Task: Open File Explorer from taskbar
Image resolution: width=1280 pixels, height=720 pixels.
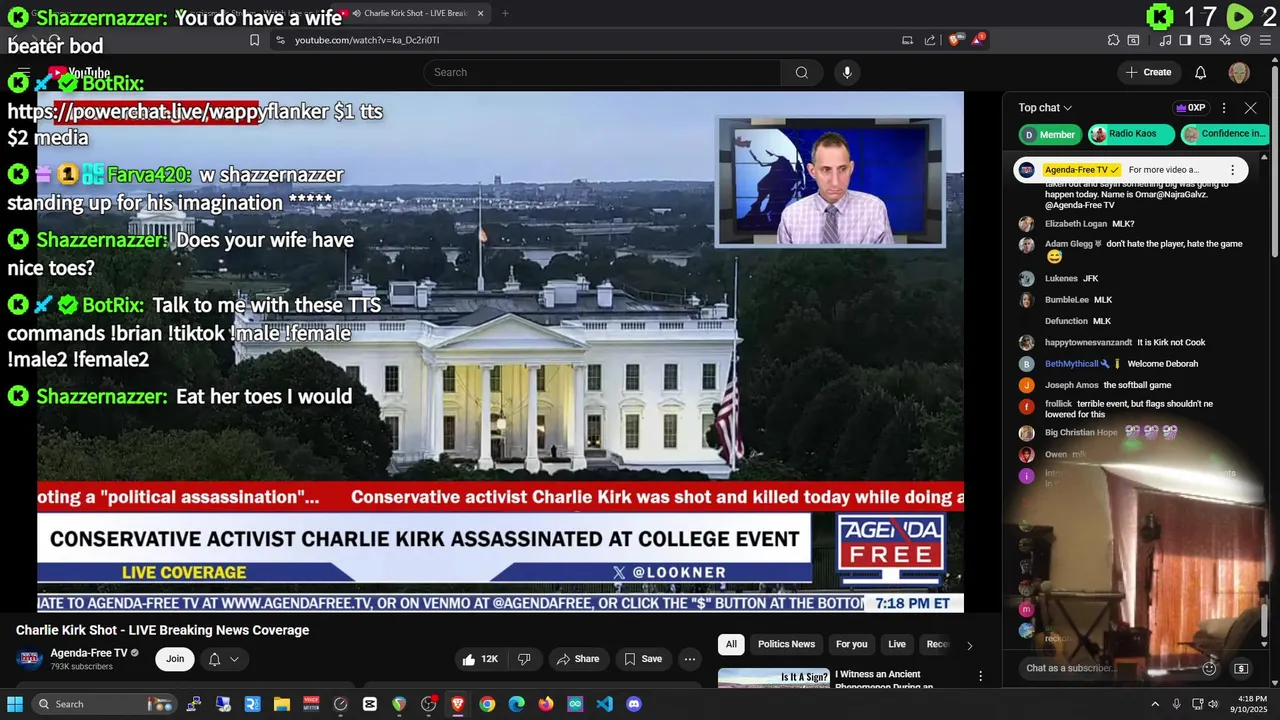Action: point(282,704)
